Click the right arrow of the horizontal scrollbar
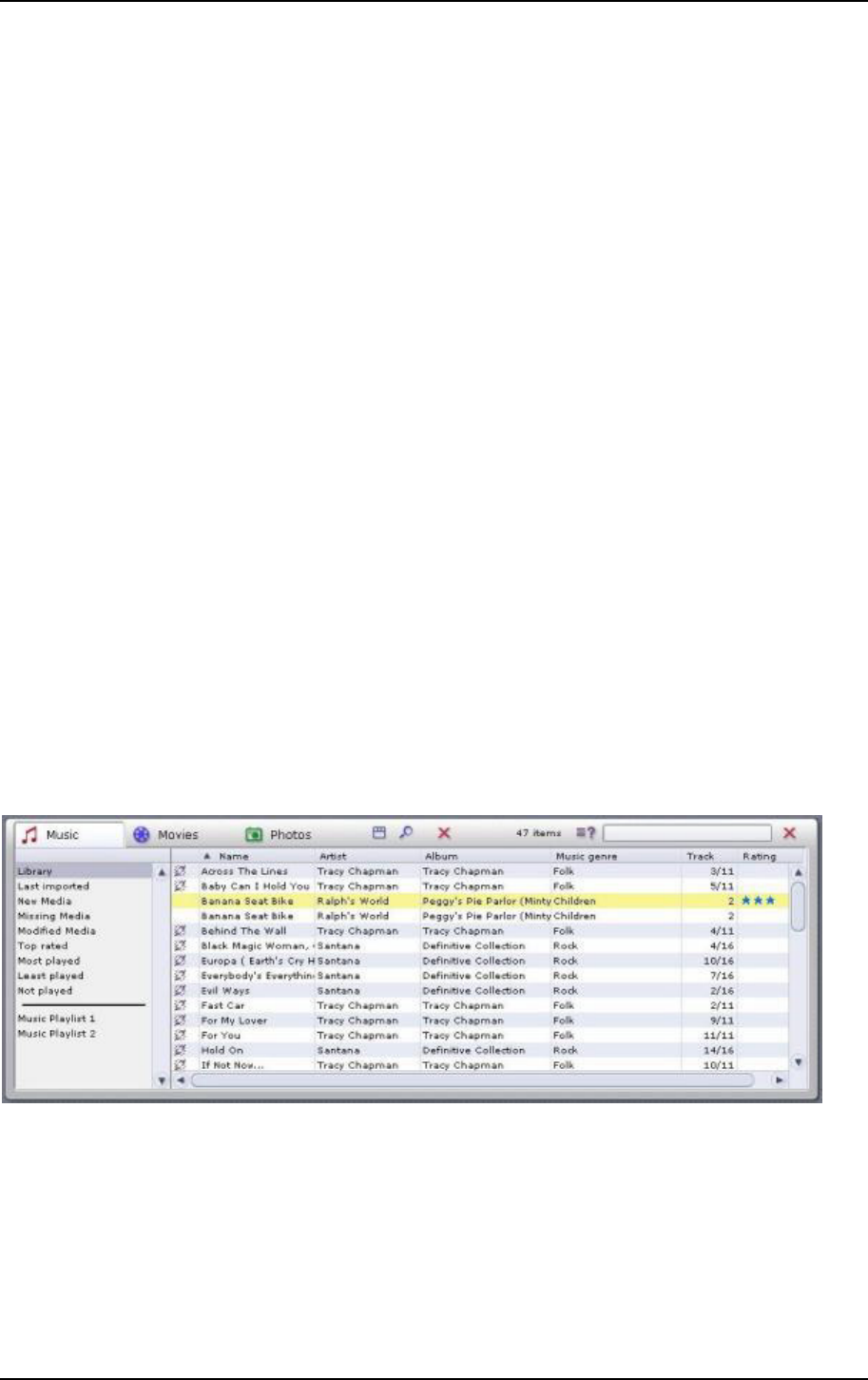 [780, 1080]
